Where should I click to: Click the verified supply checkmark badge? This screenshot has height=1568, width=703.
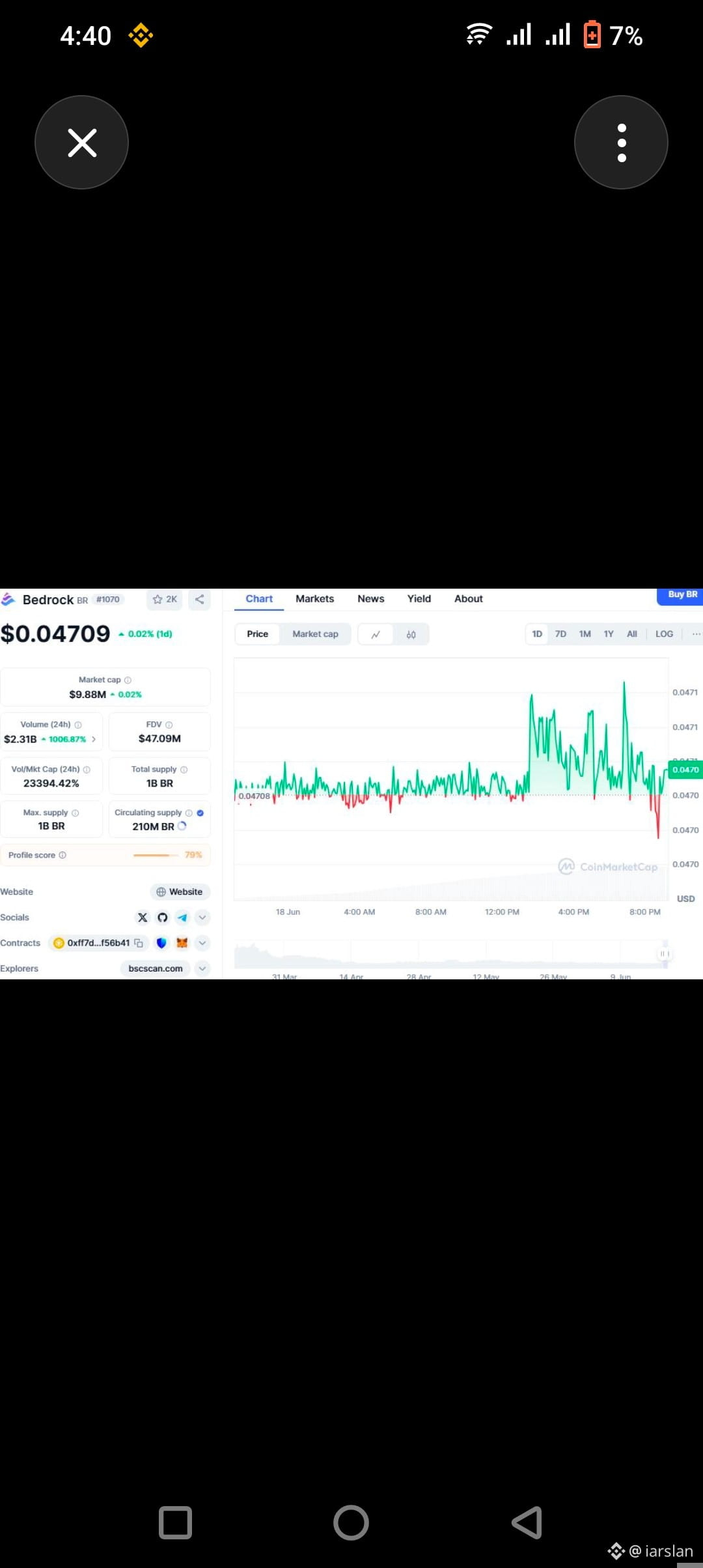[200, 813]
